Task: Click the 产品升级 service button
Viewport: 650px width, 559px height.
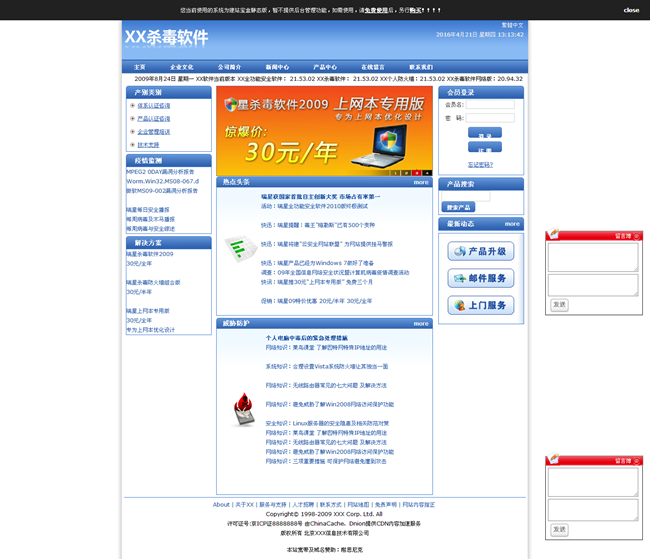Action: click(x=480, y=251)
